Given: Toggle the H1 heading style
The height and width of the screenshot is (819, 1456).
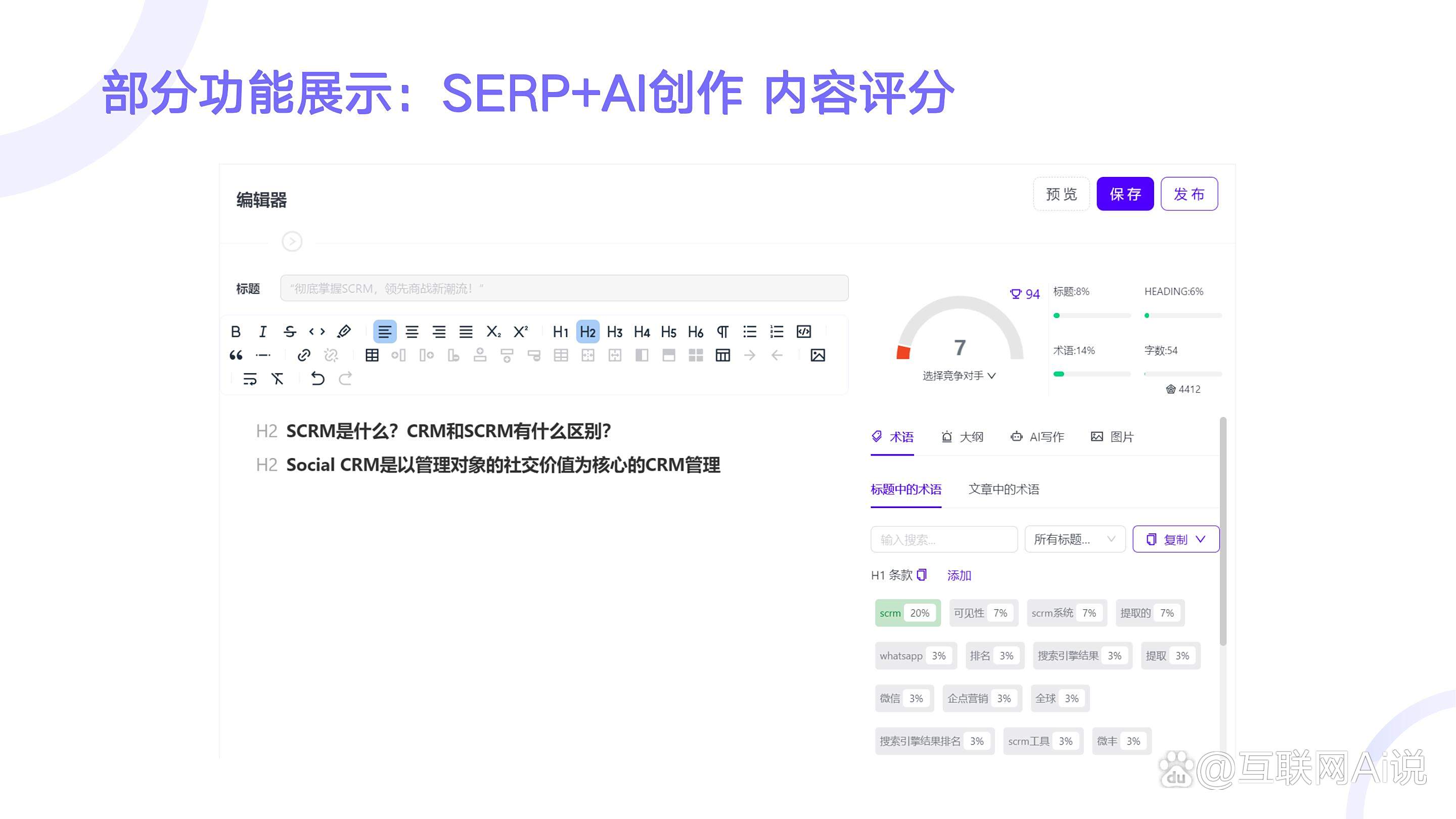Looking at the screenshot, I should pos(561,331).
